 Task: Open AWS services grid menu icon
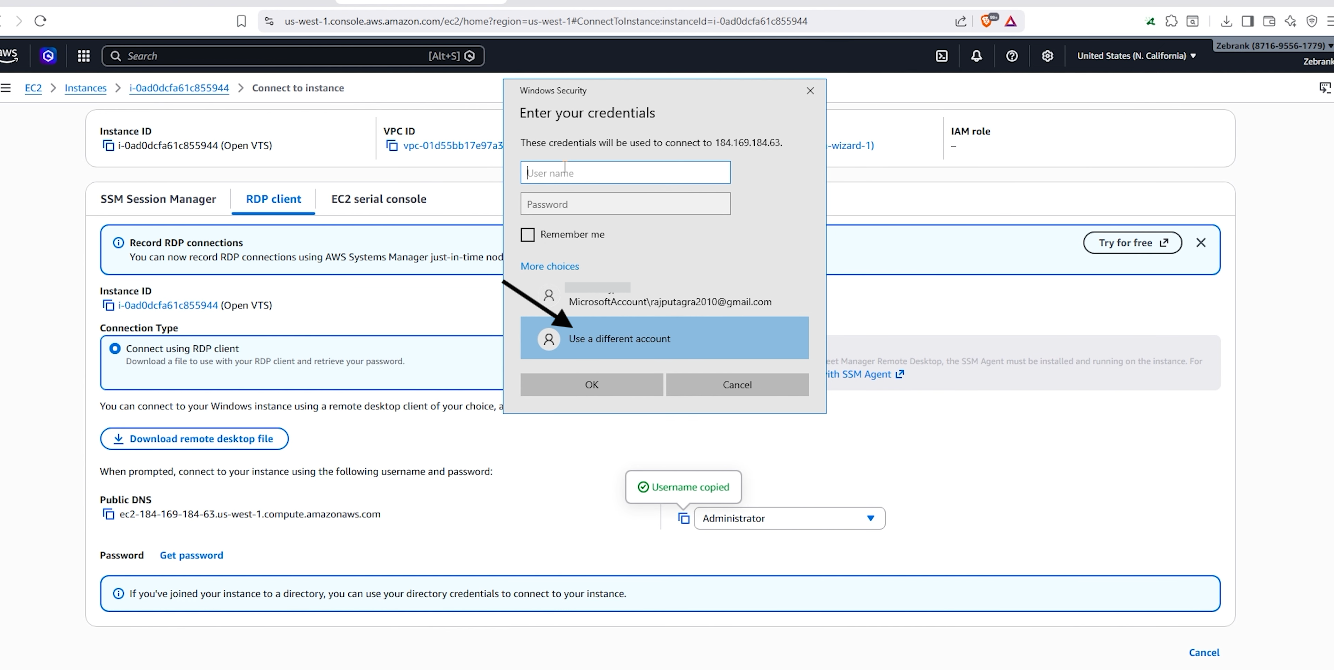tap(84, 56)
